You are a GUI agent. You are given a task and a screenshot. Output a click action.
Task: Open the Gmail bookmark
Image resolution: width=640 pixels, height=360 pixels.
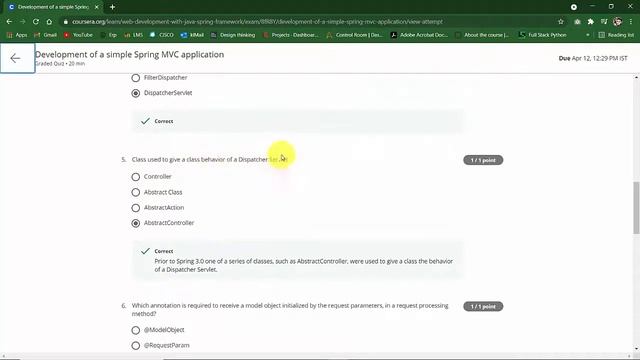[46, 35]
